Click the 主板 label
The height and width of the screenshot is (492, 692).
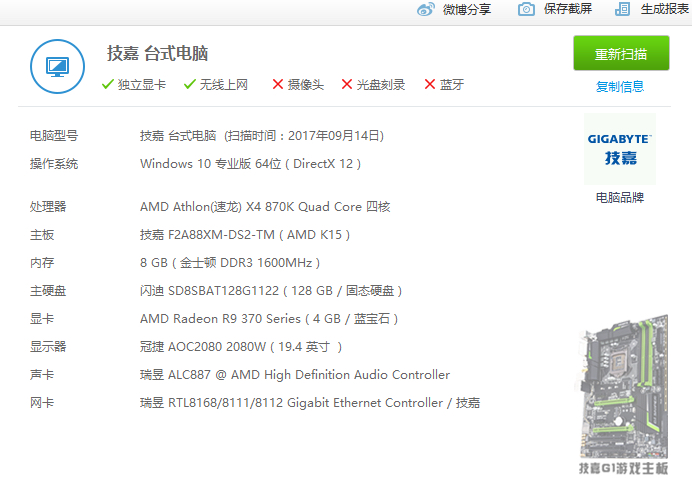point(42,235)
